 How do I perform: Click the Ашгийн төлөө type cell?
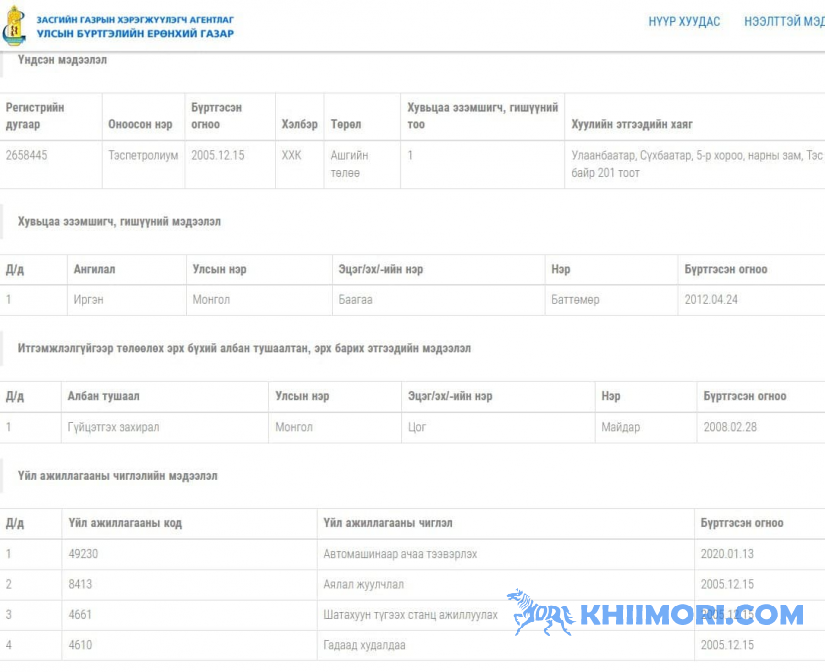click(349, 164)
